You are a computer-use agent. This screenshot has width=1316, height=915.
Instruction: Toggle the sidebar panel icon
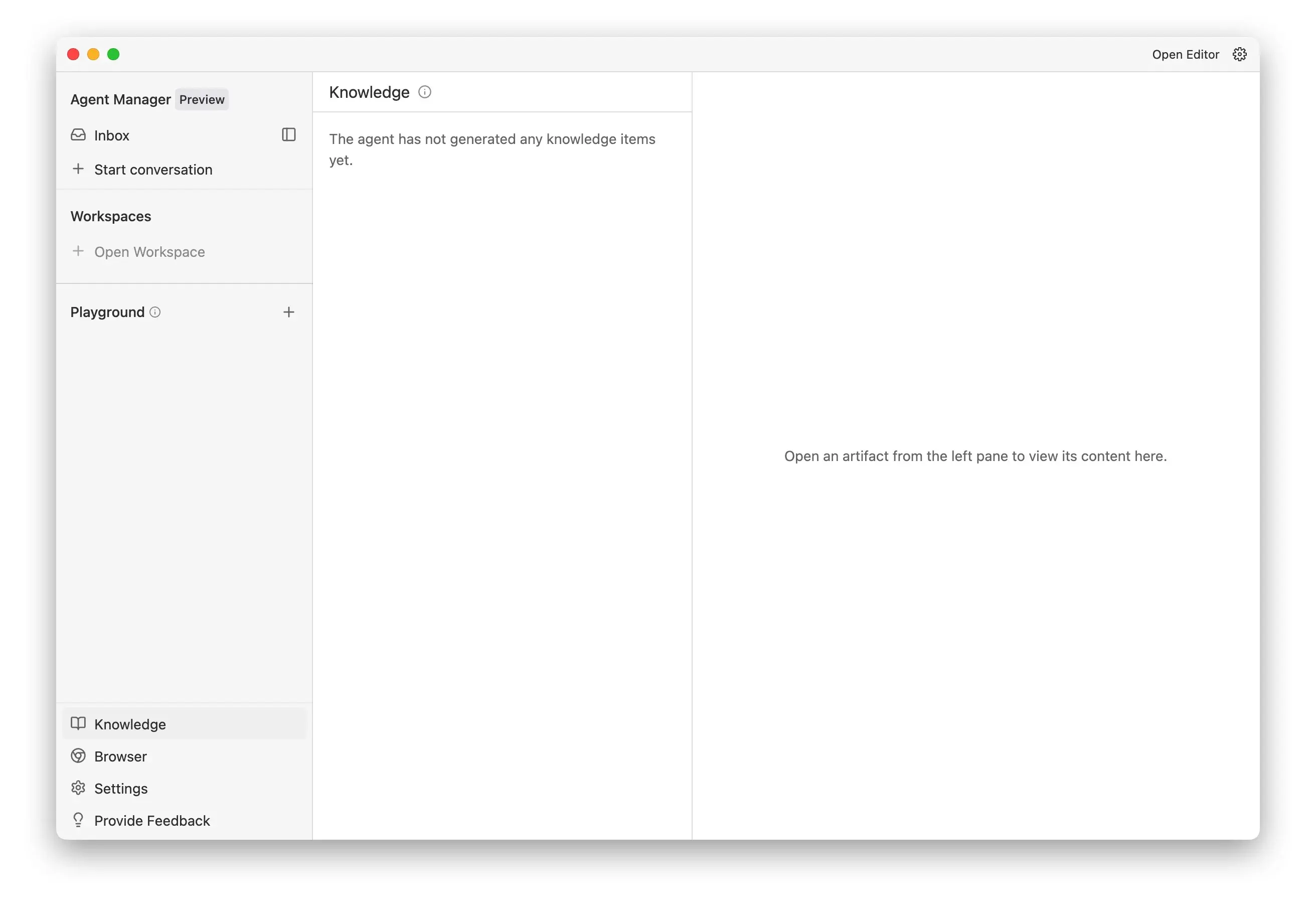pos(289,135)
